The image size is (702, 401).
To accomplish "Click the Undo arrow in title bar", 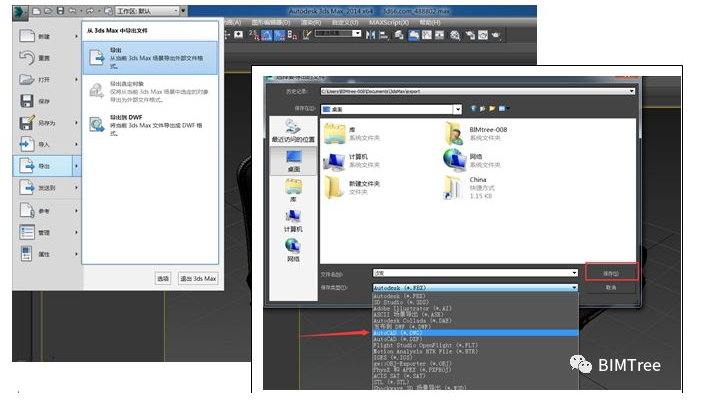I will pos(72,11).
